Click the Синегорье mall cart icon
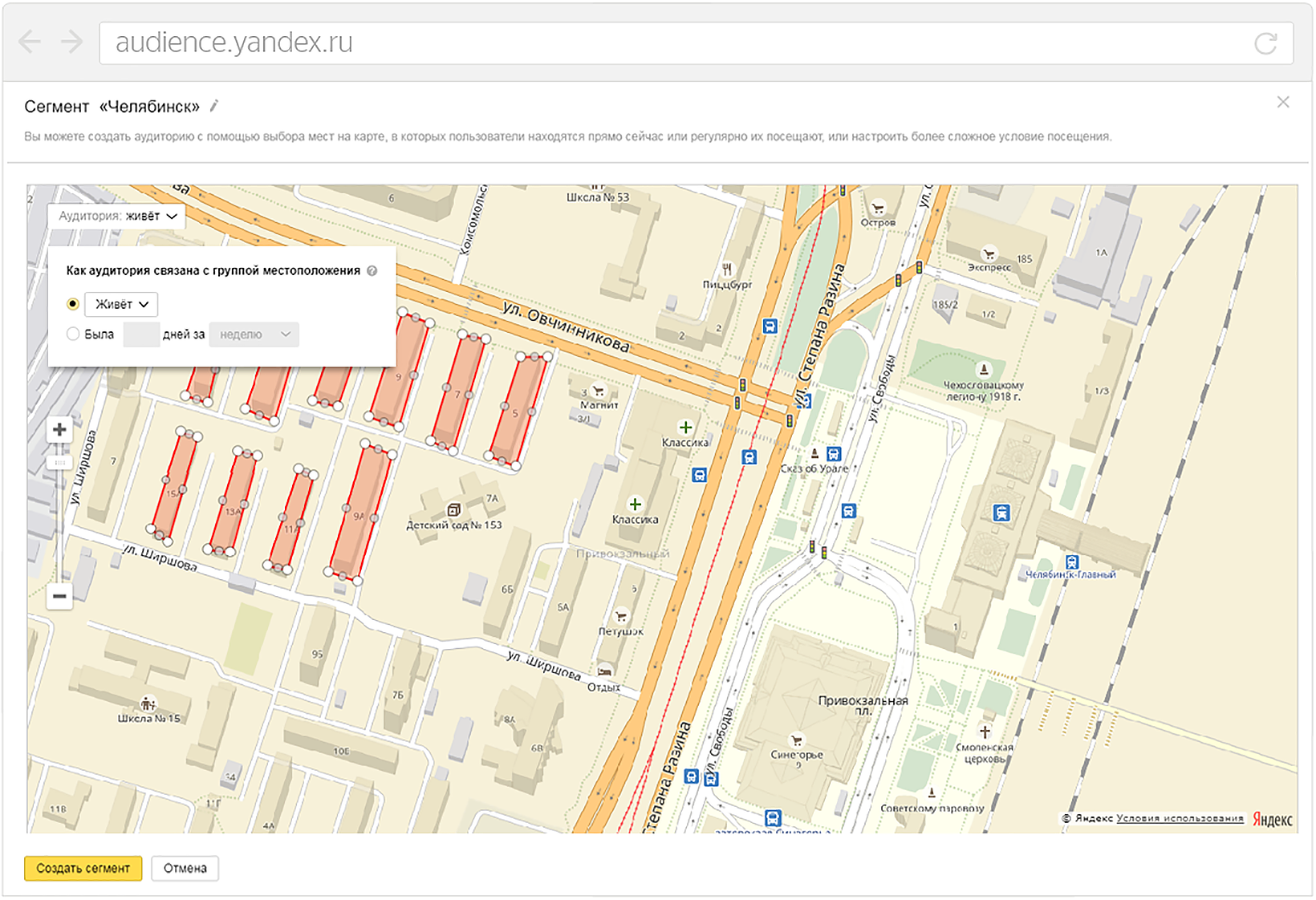Image resolution: width=1316 pixels, height=900 pixels. coord(796,740)
